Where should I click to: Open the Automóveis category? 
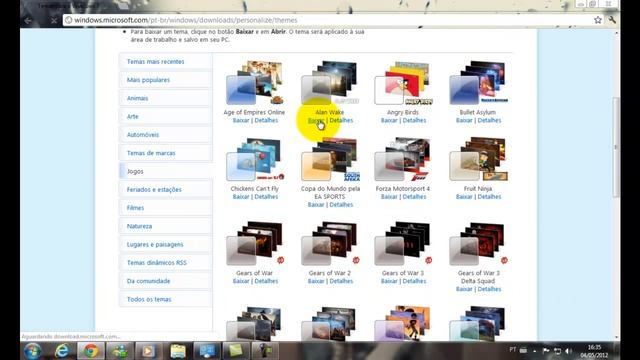click(x=143, y=135)
